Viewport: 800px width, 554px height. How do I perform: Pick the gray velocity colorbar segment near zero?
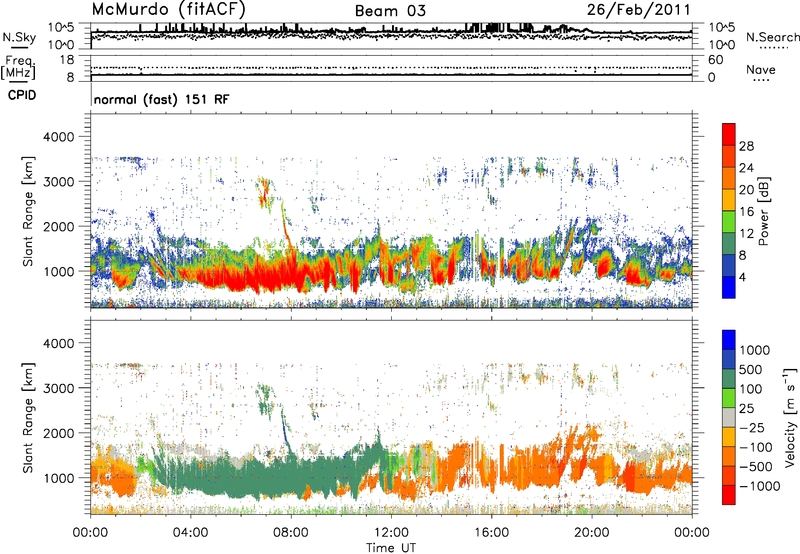tap(729, 417)
